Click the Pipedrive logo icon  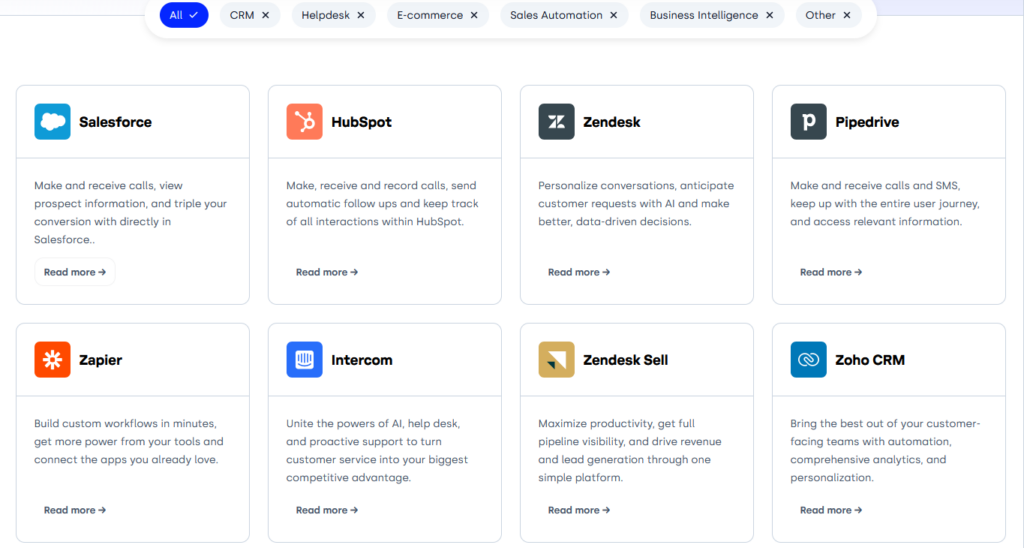[x=808, y=122]
